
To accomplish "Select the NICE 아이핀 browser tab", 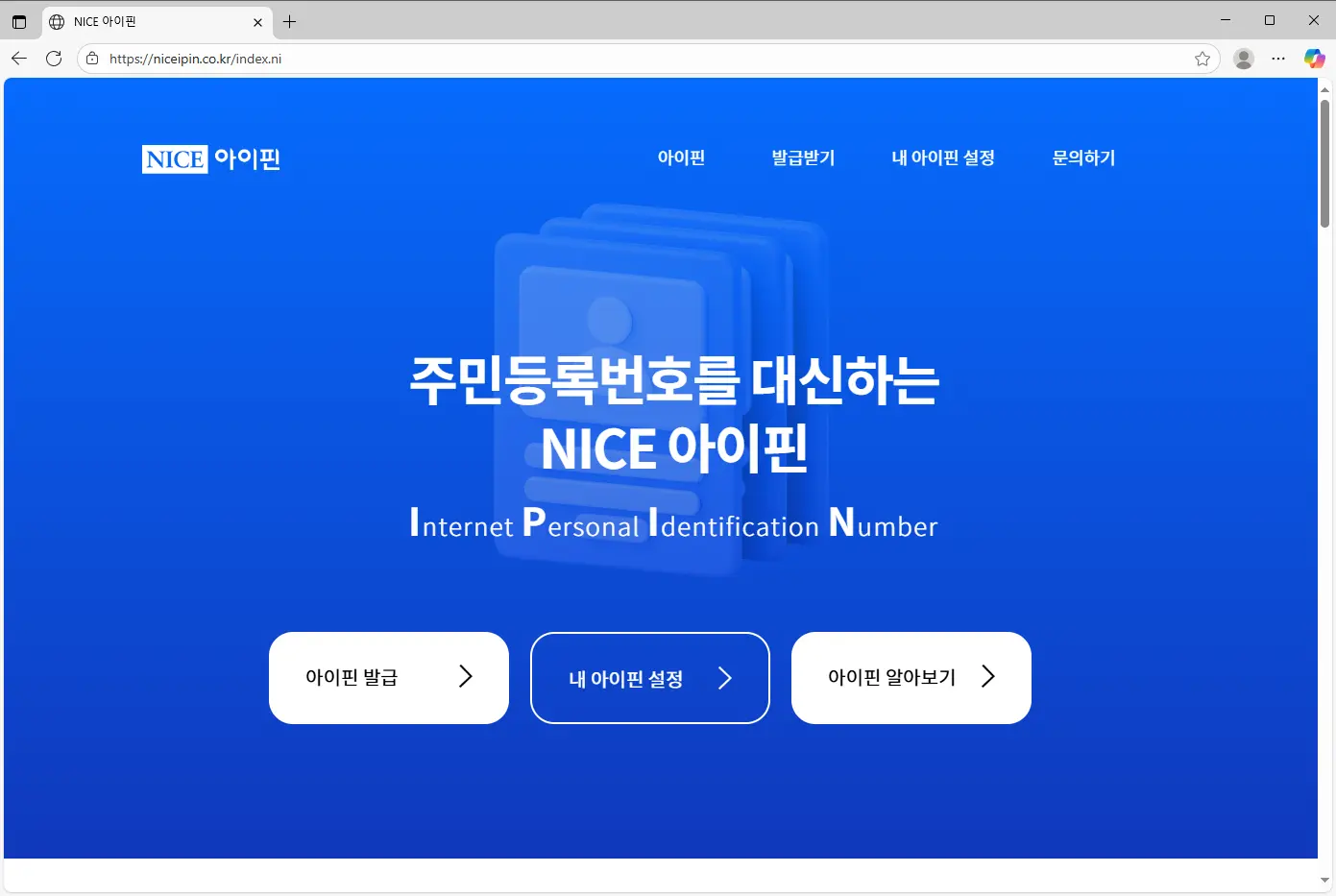I will pos(157,21).
